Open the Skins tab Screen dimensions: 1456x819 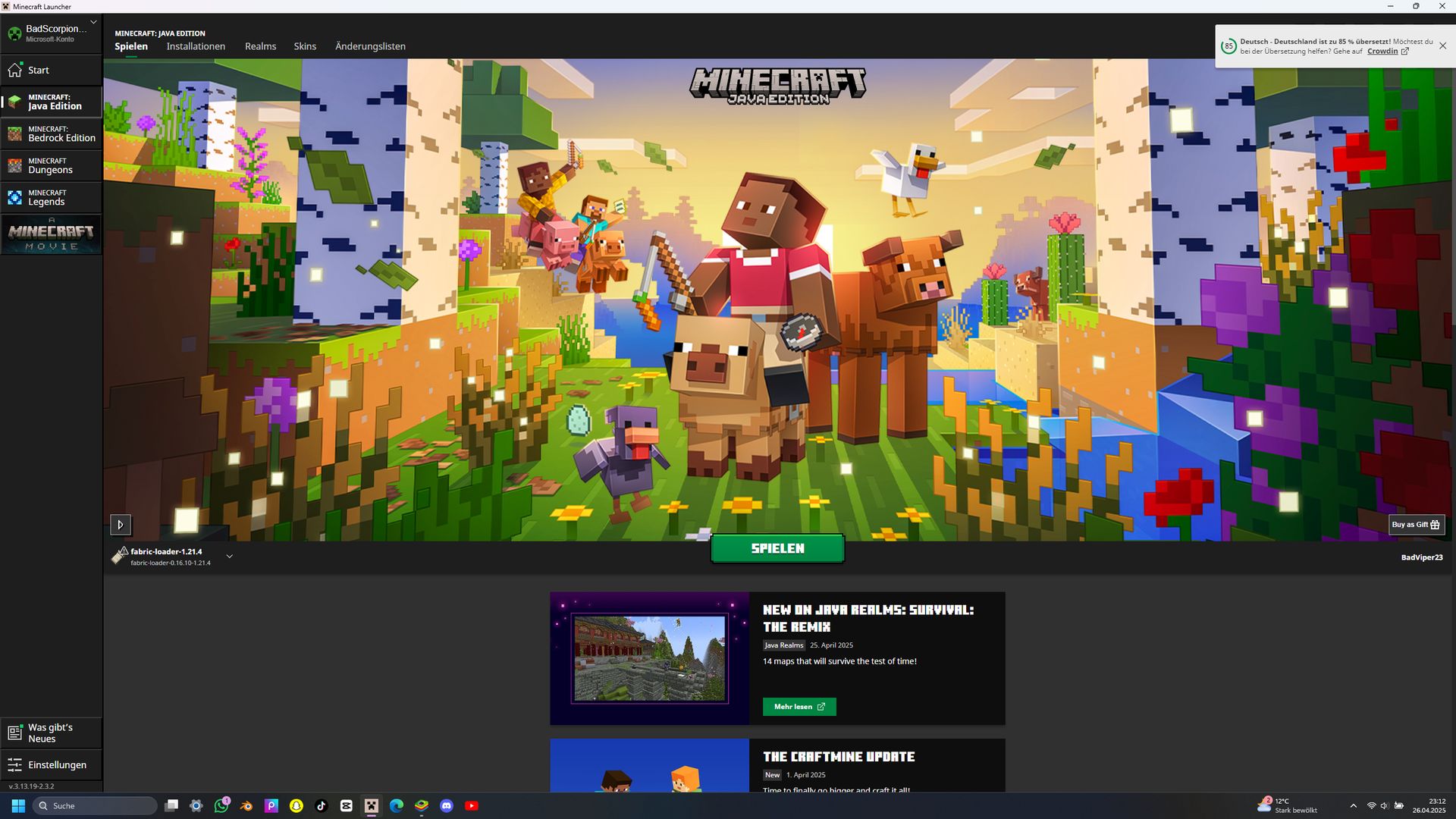[x=305, y=46]
